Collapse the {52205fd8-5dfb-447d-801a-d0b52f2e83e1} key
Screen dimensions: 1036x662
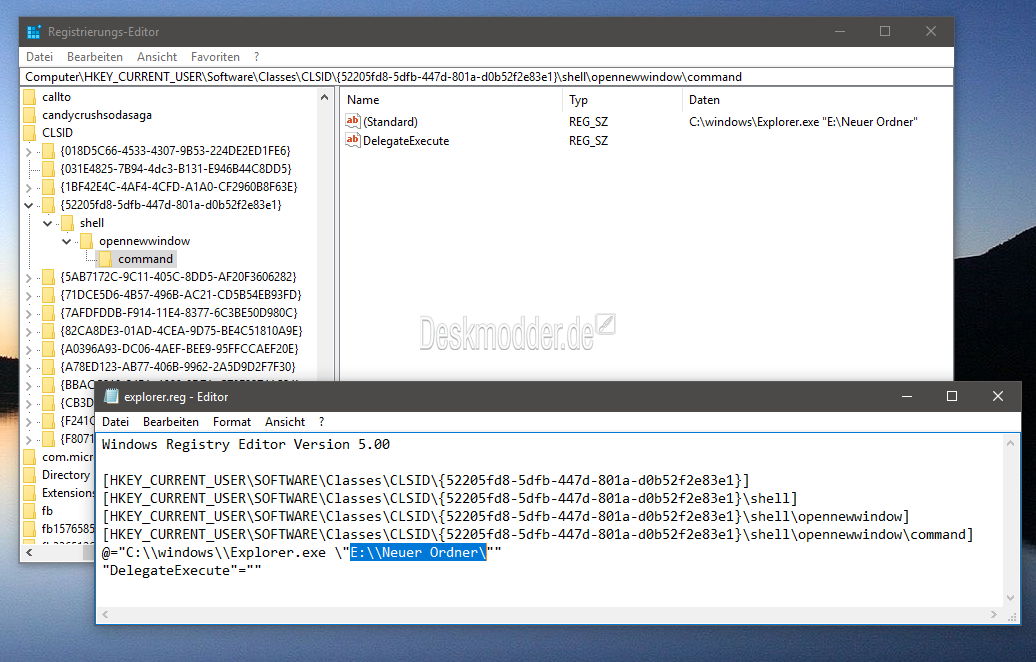pos(28,205)
